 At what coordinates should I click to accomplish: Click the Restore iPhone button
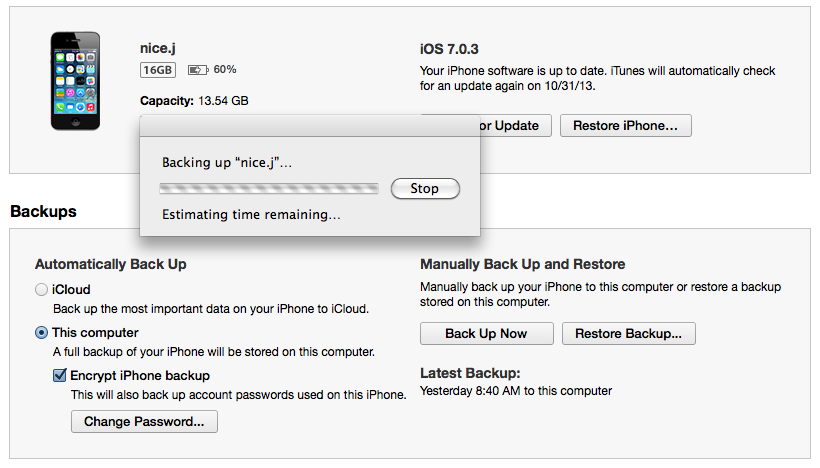click(x=625, y=126)
